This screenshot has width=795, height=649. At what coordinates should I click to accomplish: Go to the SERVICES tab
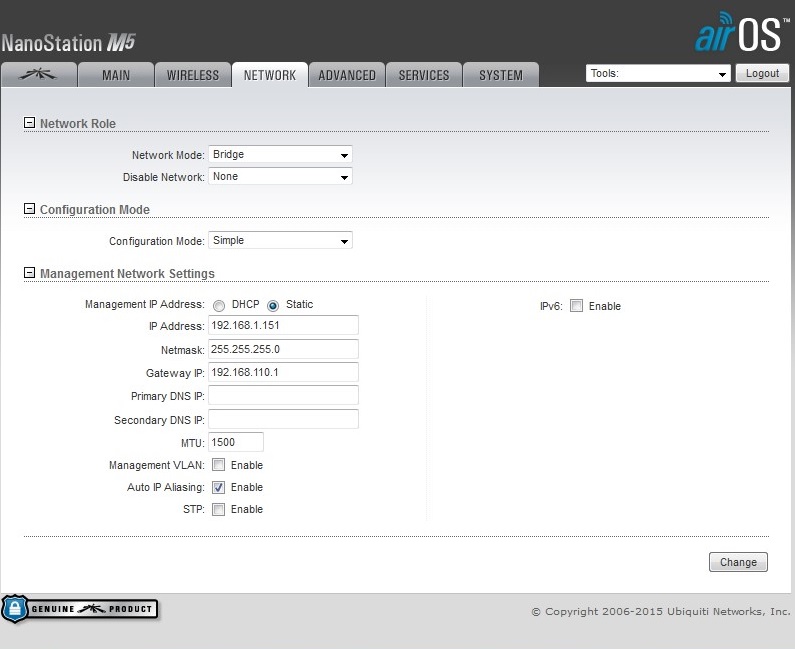pos(424,75)
